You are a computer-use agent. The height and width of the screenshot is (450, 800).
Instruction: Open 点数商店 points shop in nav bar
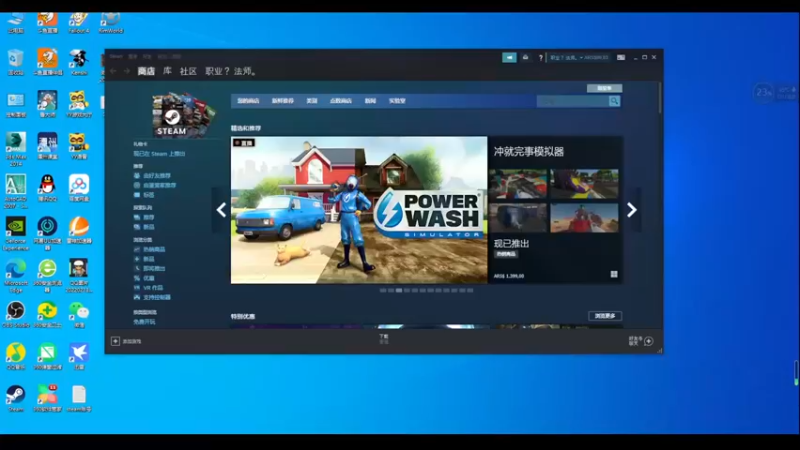(341, 101)
